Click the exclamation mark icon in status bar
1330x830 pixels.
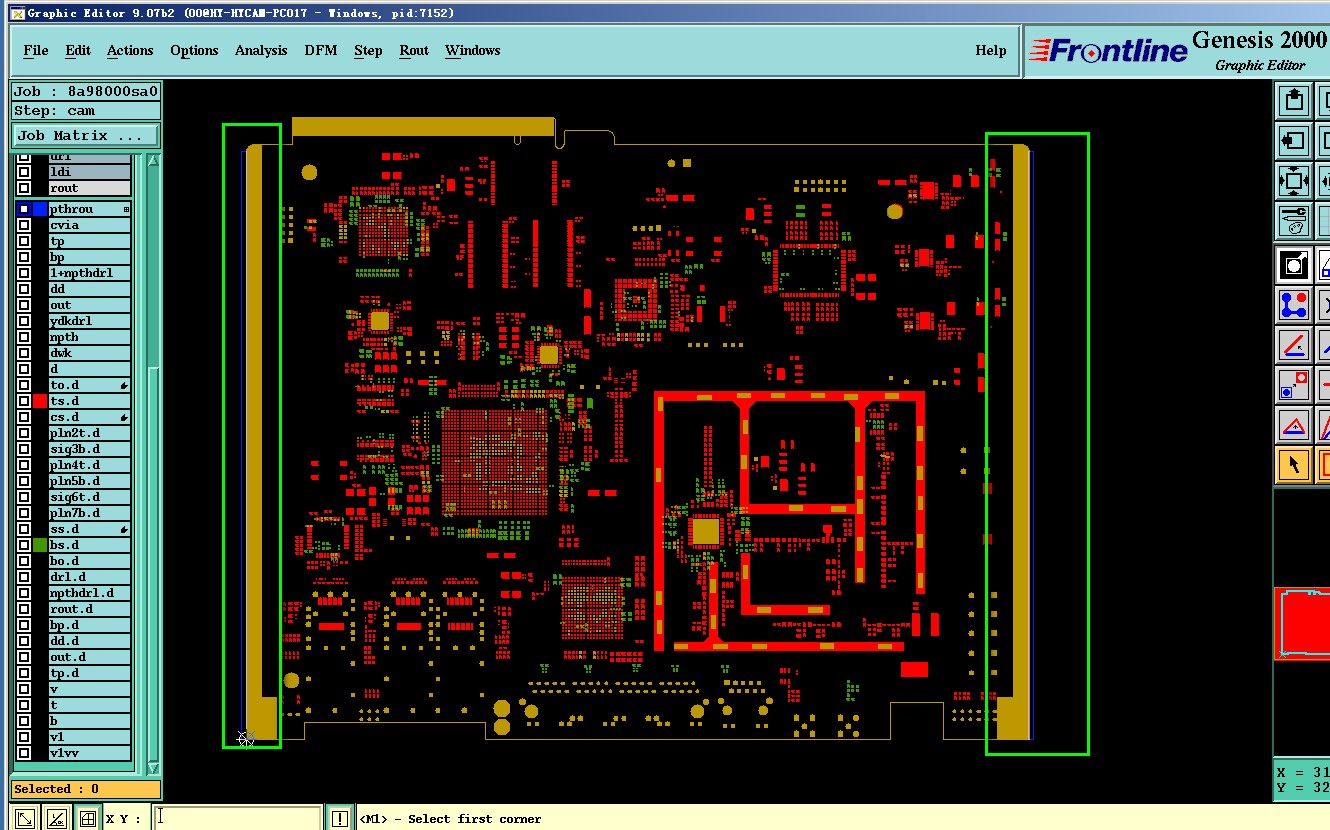coord(340,818)
